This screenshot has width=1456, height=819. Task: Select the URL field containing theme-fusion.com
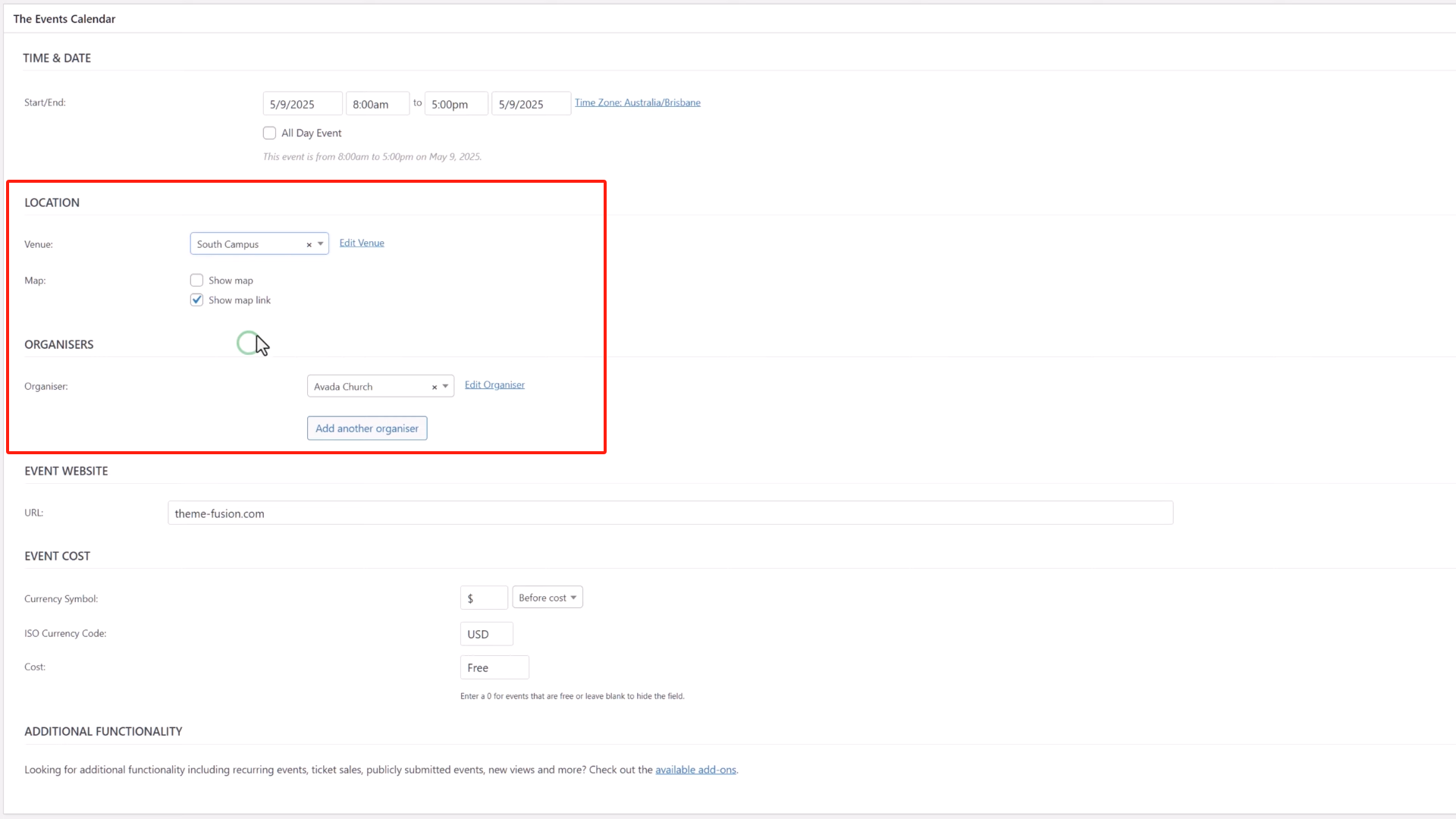point(670,513)
